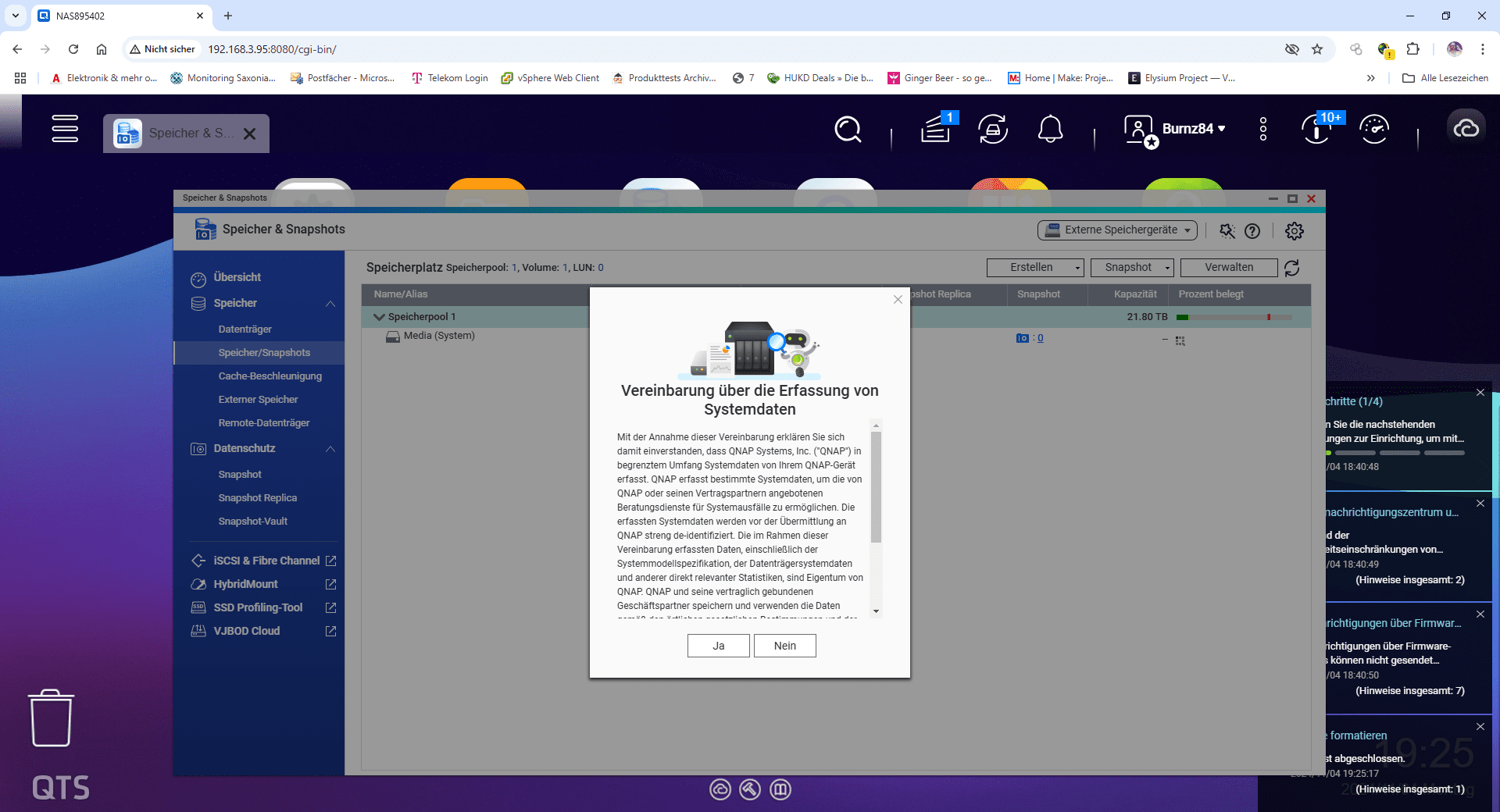Close the data collection agreement dialog
Image resolution: width=1500 pixels, height=812 pixels.
(x=898, y=299)
